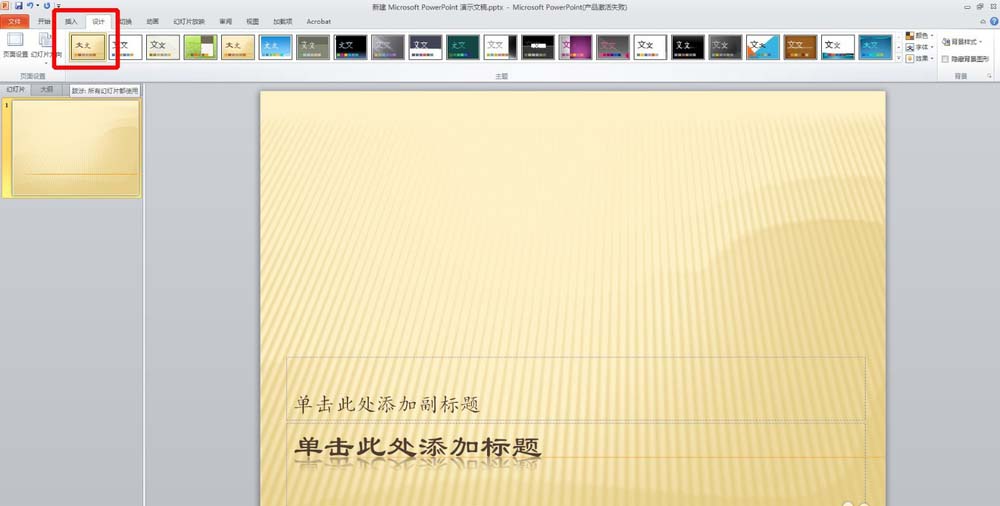The image size is (1000, 506).
Task: Select the 幻灯片 pane tab
Action: (x=15, y=90)
